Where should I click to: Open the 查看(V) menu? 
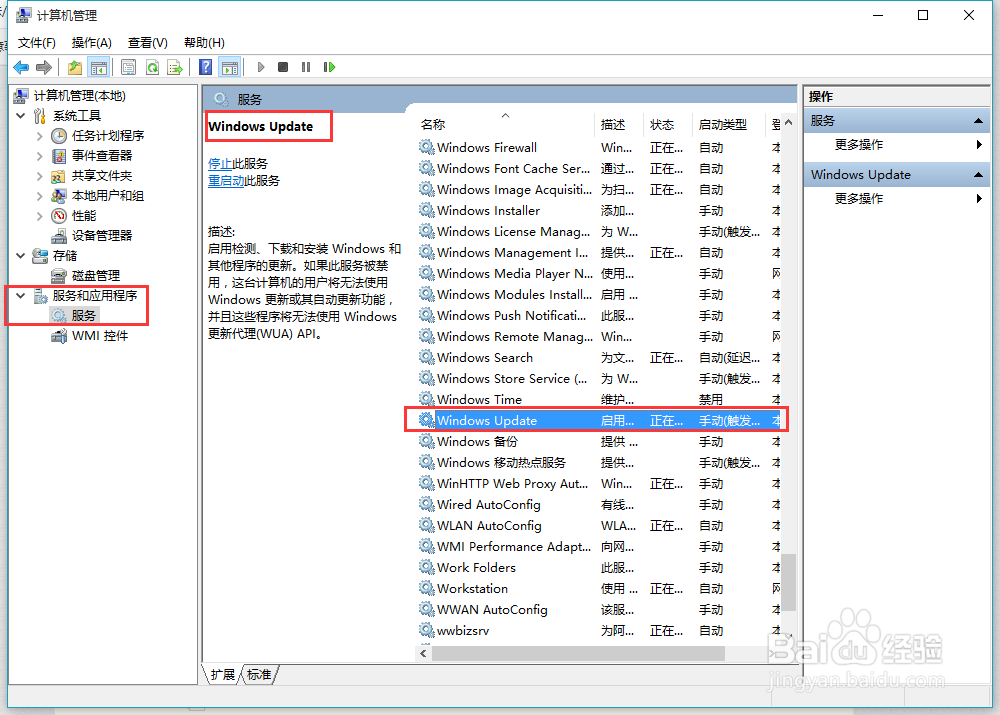pos(147,43)
